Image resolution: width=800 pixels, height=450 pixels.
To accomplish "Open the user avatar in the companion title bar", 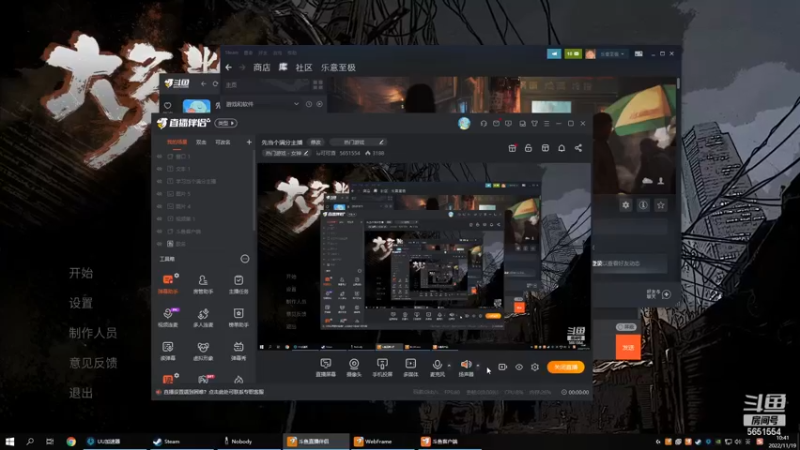I will click(464, 123).
